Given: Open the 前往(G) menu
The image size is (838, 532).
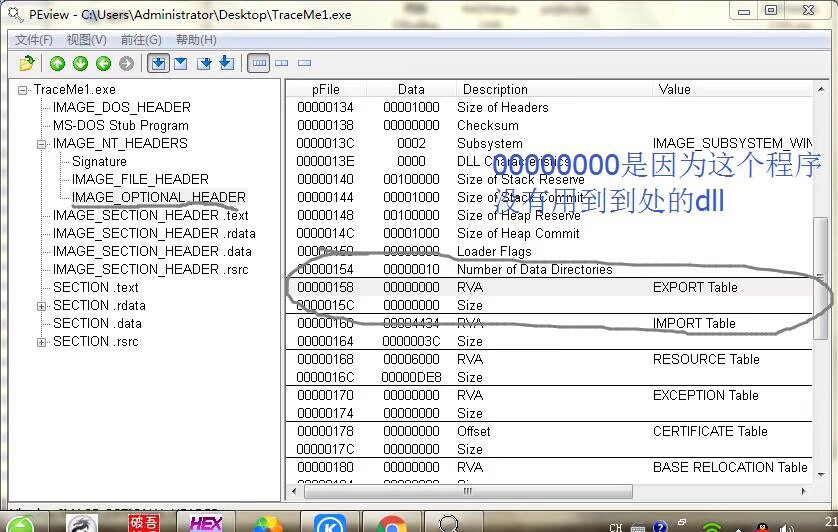Looking at the screenshot, I should [x=141, y=40].
